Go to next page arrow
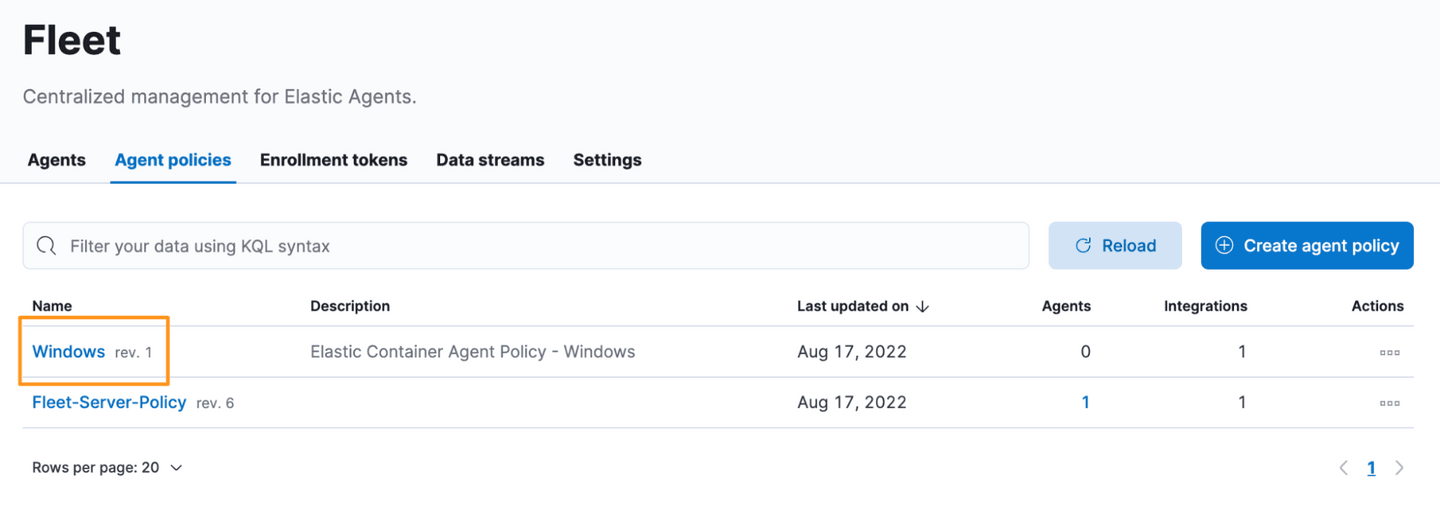Screen dimensions: 1440x509 (x=1399, y=468)
